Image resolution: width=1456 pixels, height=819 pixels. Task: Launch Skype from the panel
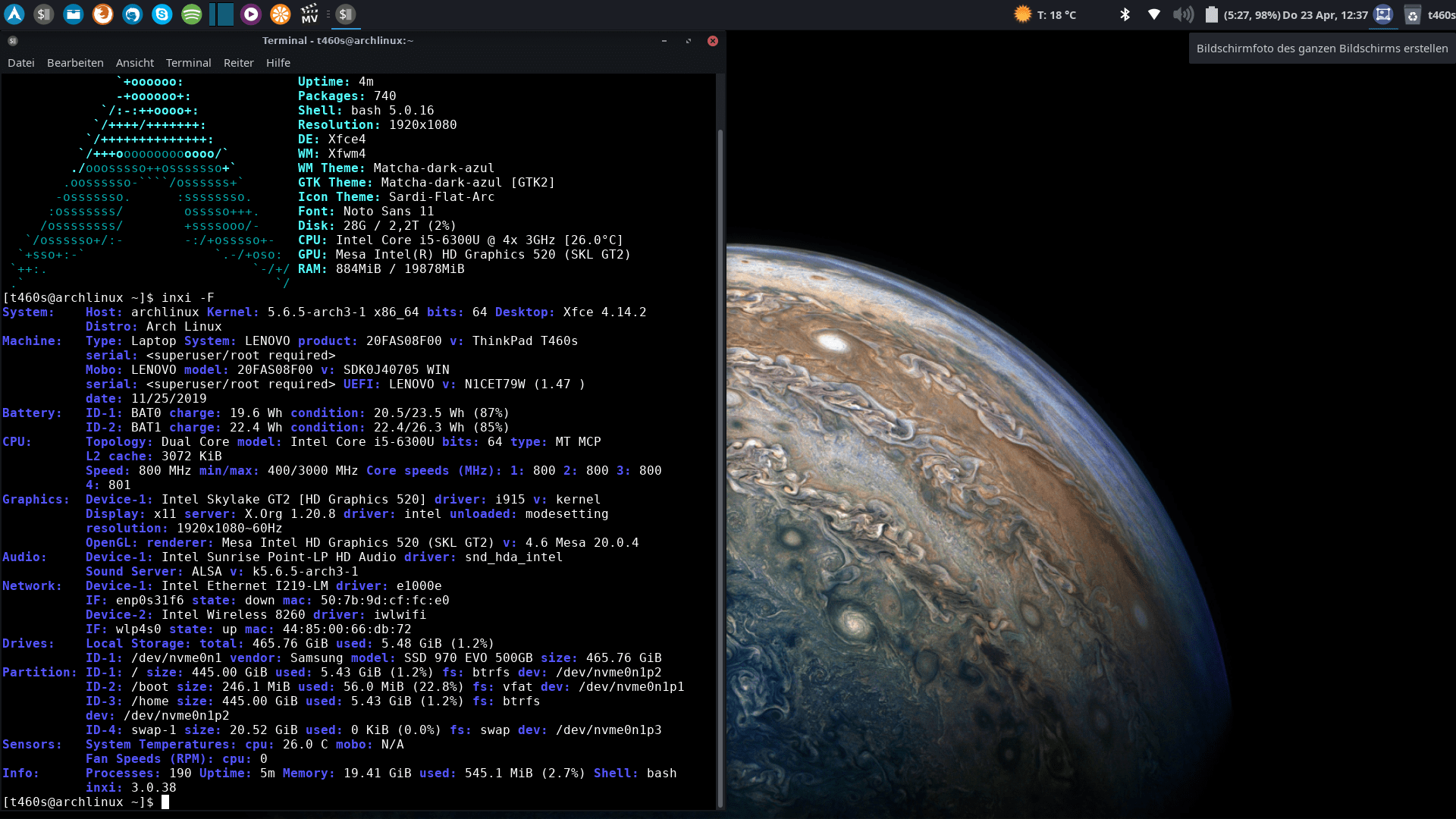pos(162,14)
